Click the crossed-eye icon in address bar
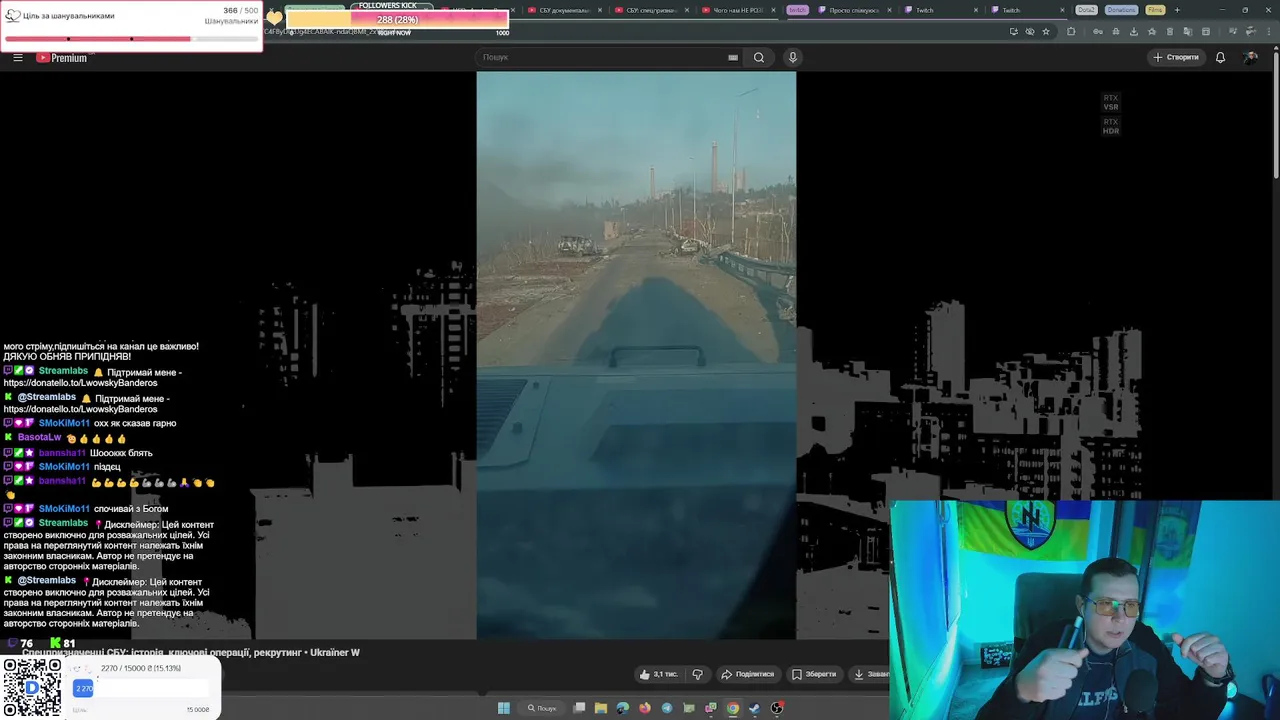This screenshot has width=1280, height=720. pos(1030,31)
